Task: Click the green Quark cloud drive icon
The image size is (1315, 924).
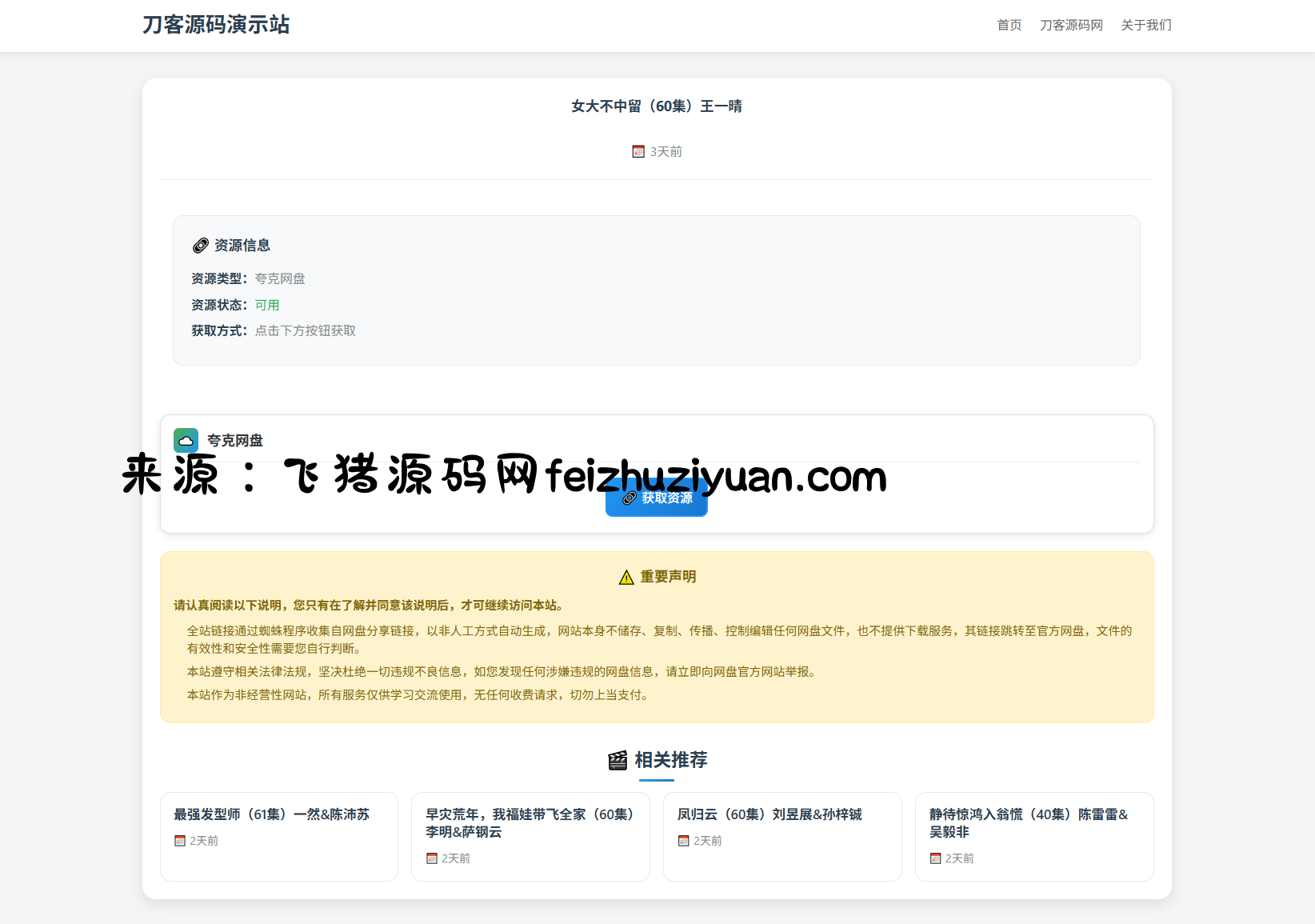Action: point(186,440)
